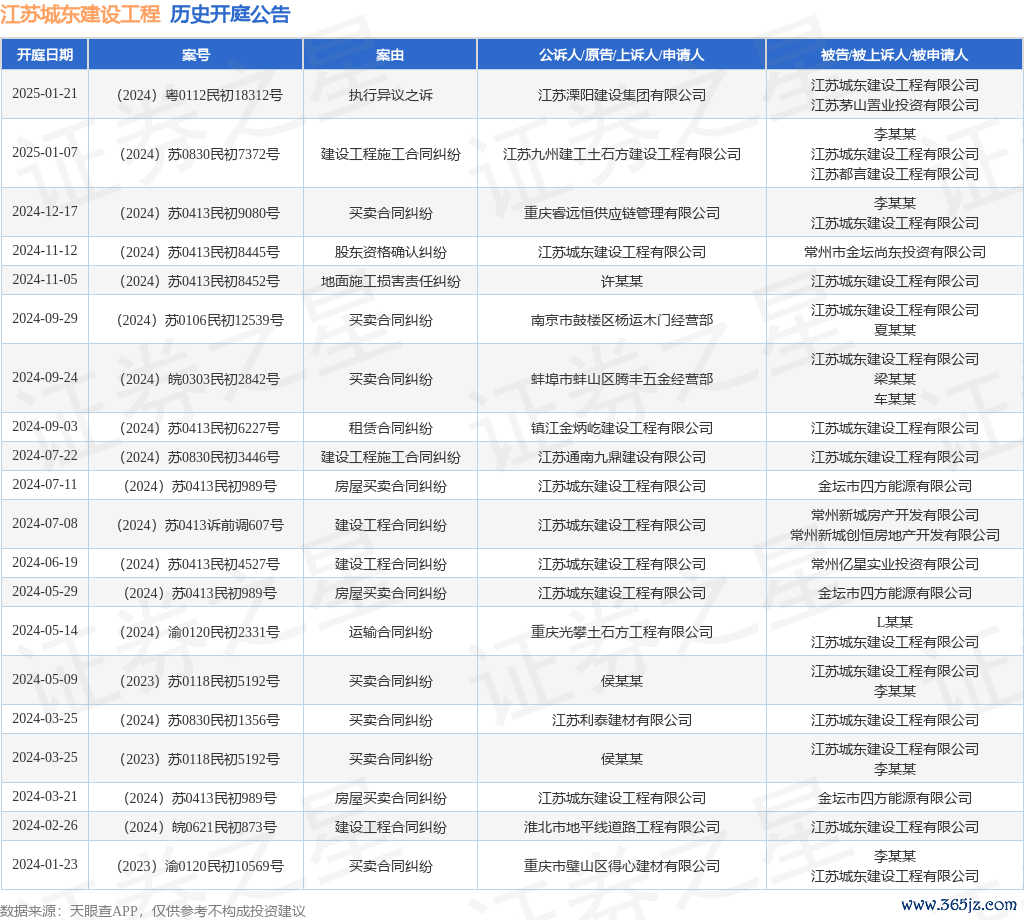Open the www.365jz.com website link
Viewport: 1024px width, 920px height.
point(959,904)
